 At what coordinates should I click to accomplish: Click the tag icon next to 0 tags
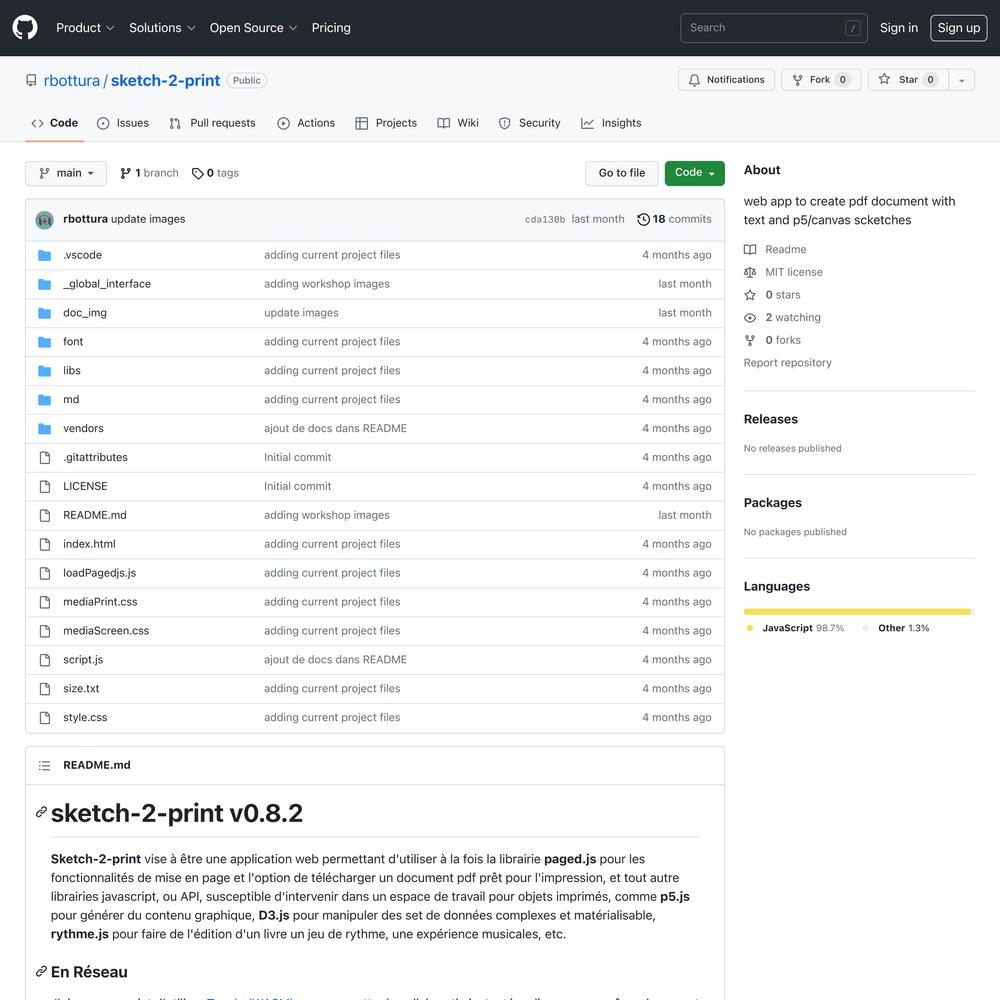[198, 173]
